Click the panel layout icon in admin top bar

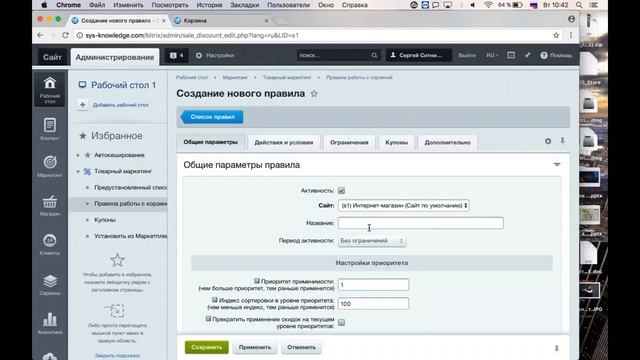coord(511,55)
